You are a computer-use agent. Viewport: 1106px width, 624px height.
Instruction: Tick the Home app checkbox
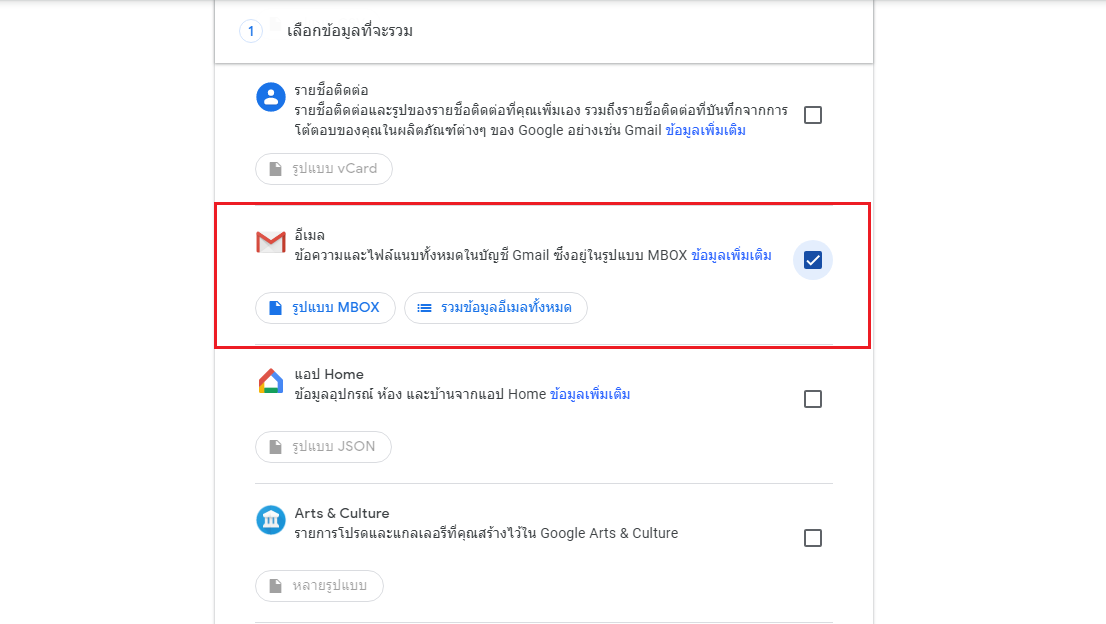(813, 399)
